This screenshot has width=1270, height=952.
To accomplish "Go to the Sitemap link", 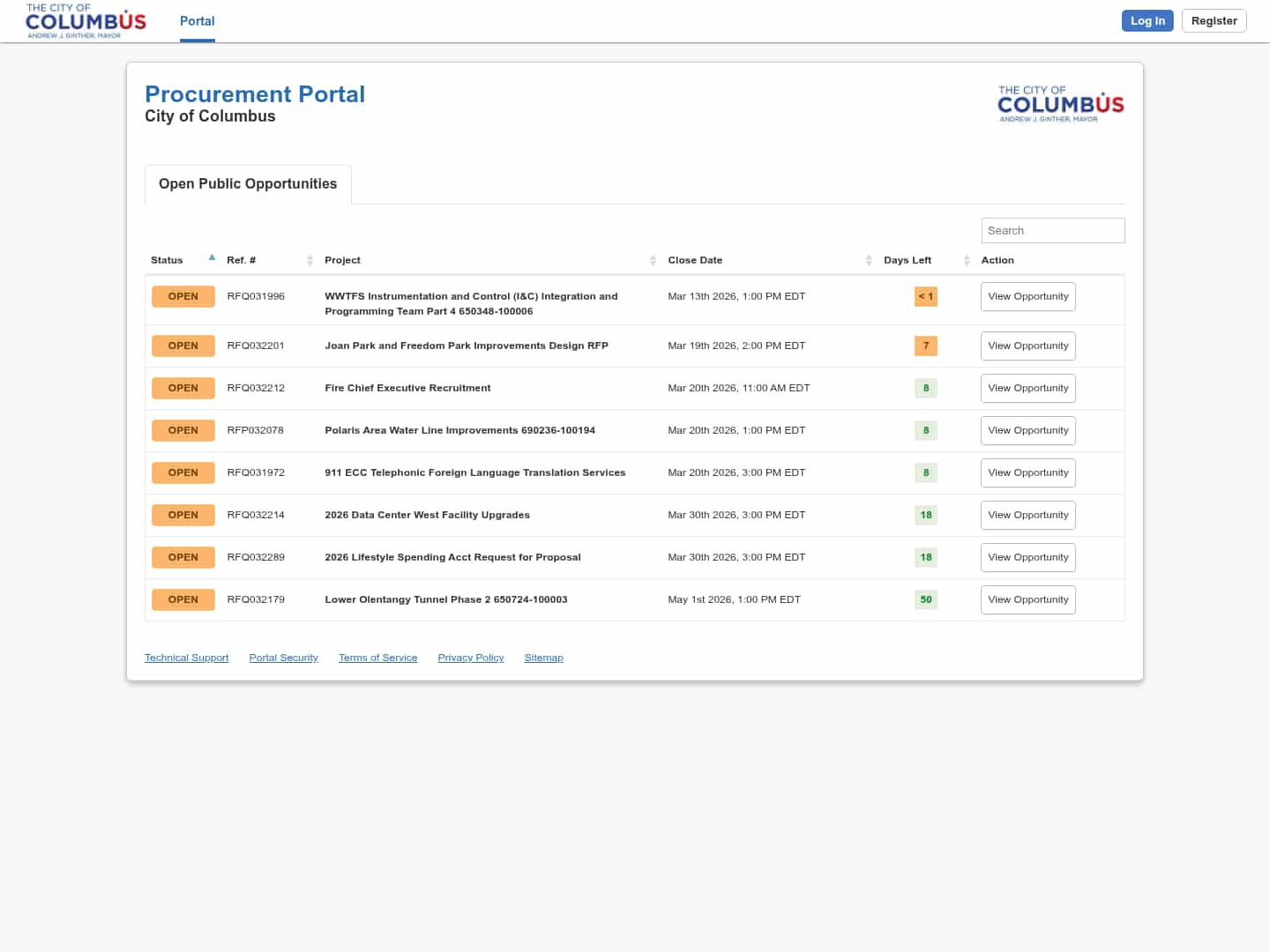I will pyautogui.click(x=543, y=658).
